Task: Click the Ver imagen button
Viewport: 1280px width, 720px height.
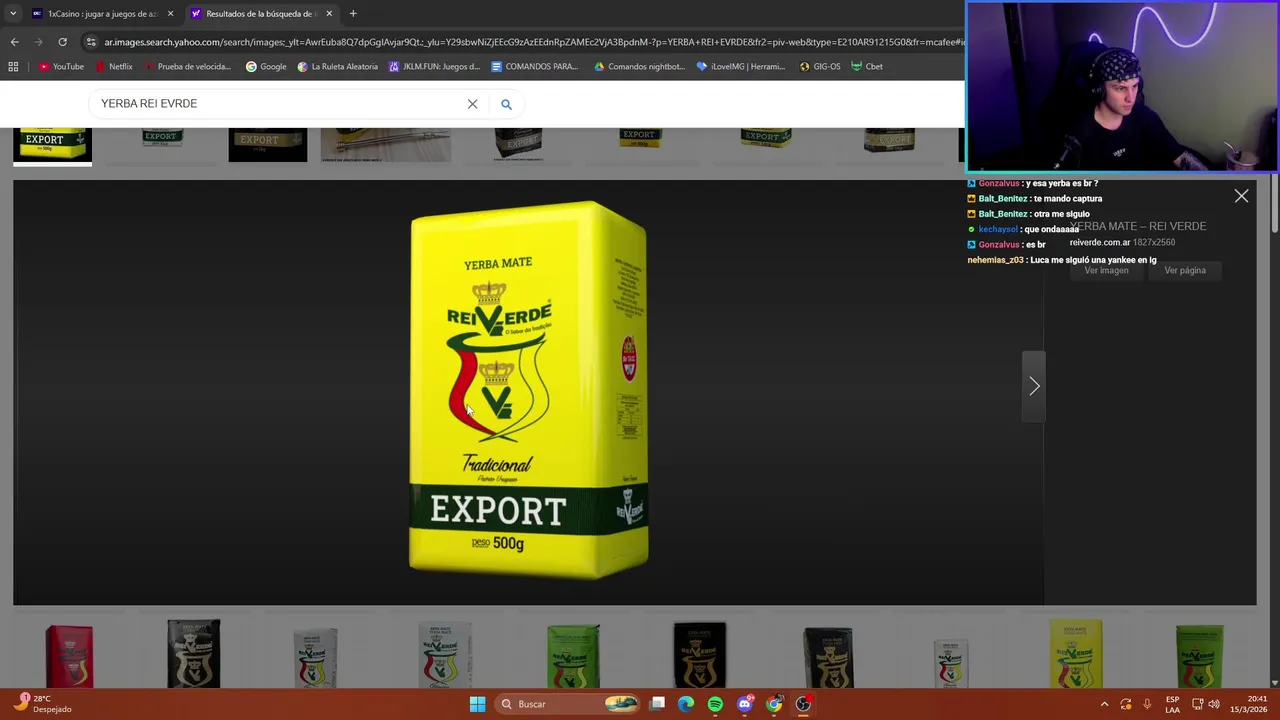Action: click(x=1106, y=270)
